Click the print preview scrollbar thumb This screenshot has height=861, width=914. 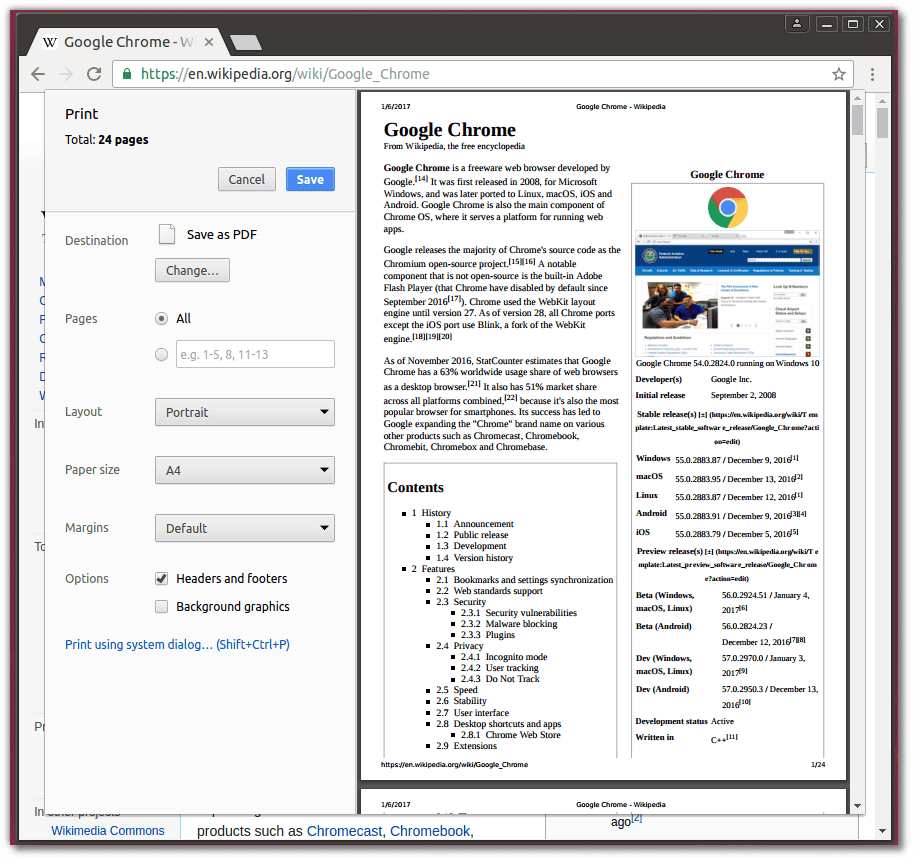pos(857,119)
